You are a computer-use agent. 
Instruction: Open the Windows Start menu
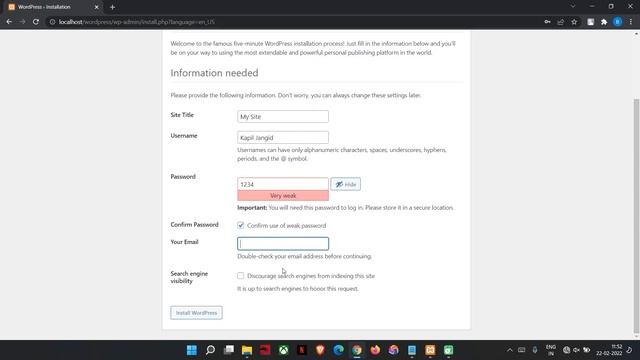(x=191, y=350)
